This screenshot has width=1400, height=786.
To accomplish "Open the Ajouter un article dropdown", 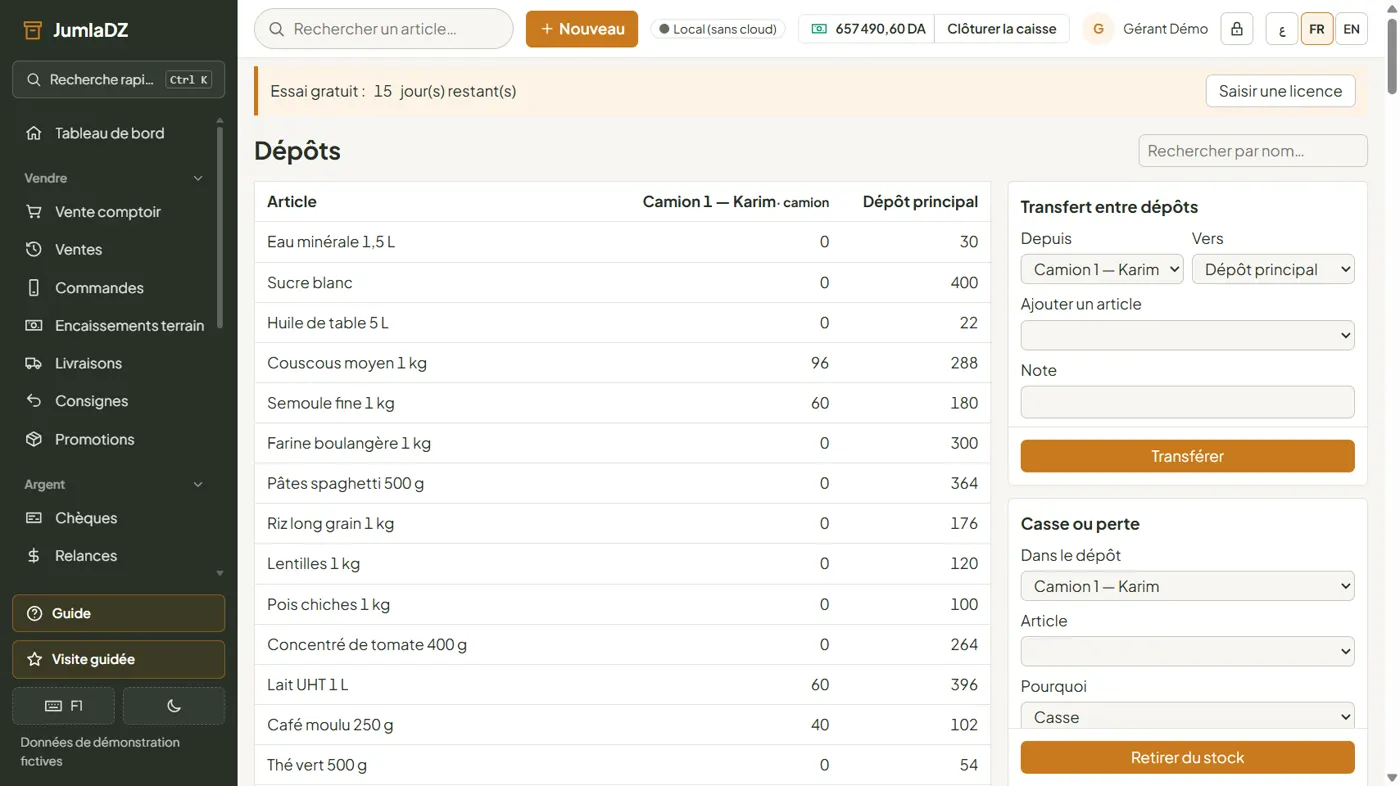I will (1188, 335).
